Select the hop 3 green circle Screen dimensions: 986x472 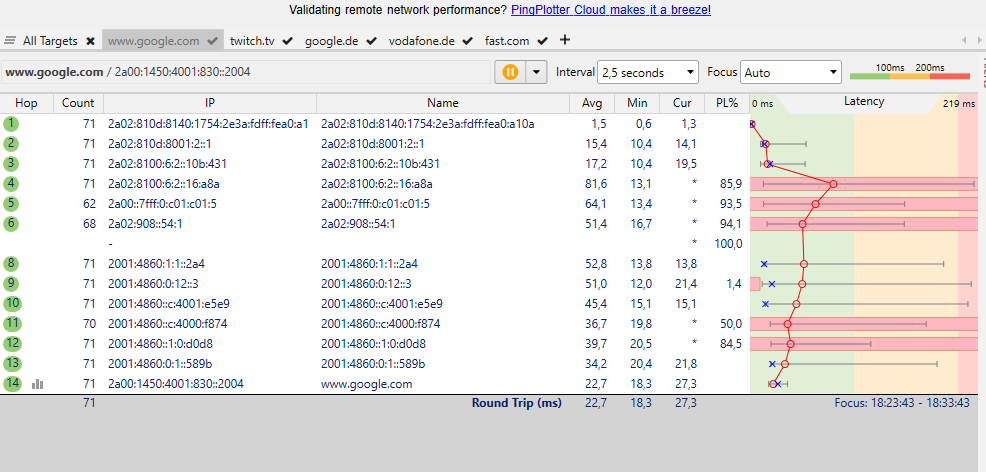tap(11, 164)
